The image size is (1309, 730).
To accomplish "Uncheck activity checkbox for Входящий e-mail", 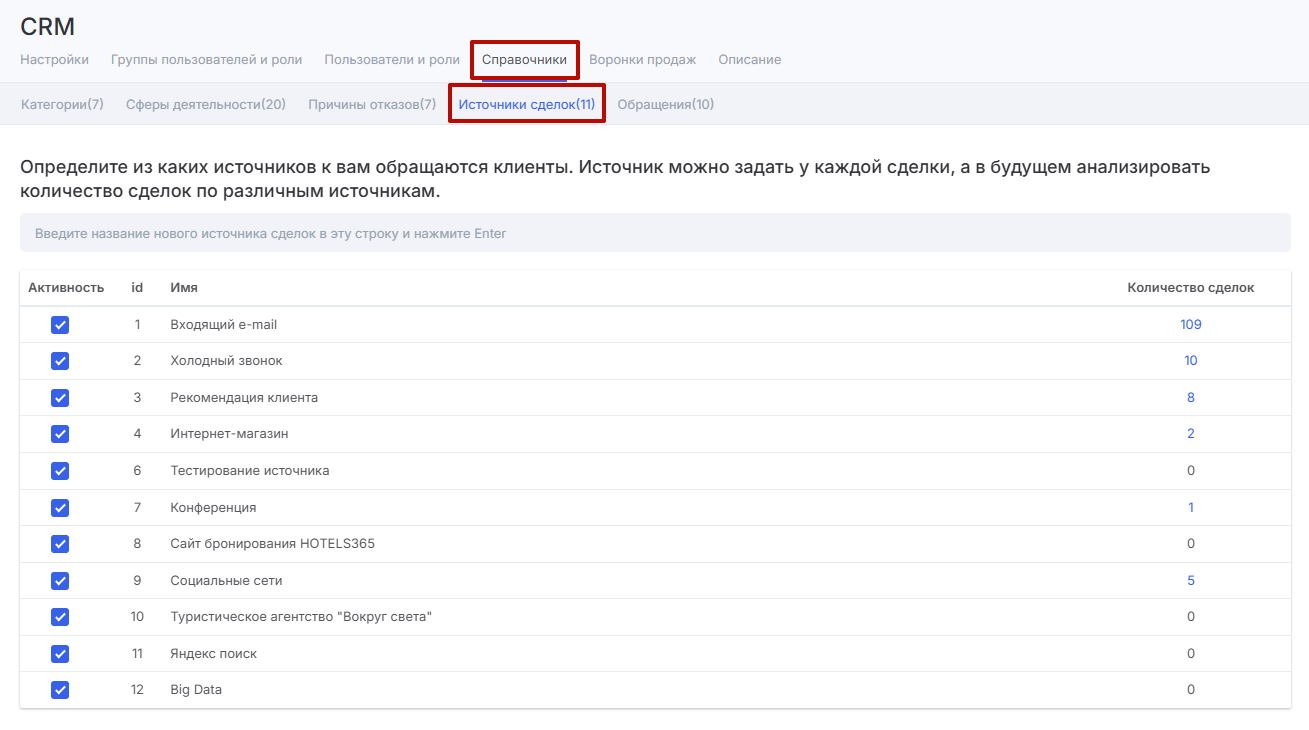I will pos(60,325).
